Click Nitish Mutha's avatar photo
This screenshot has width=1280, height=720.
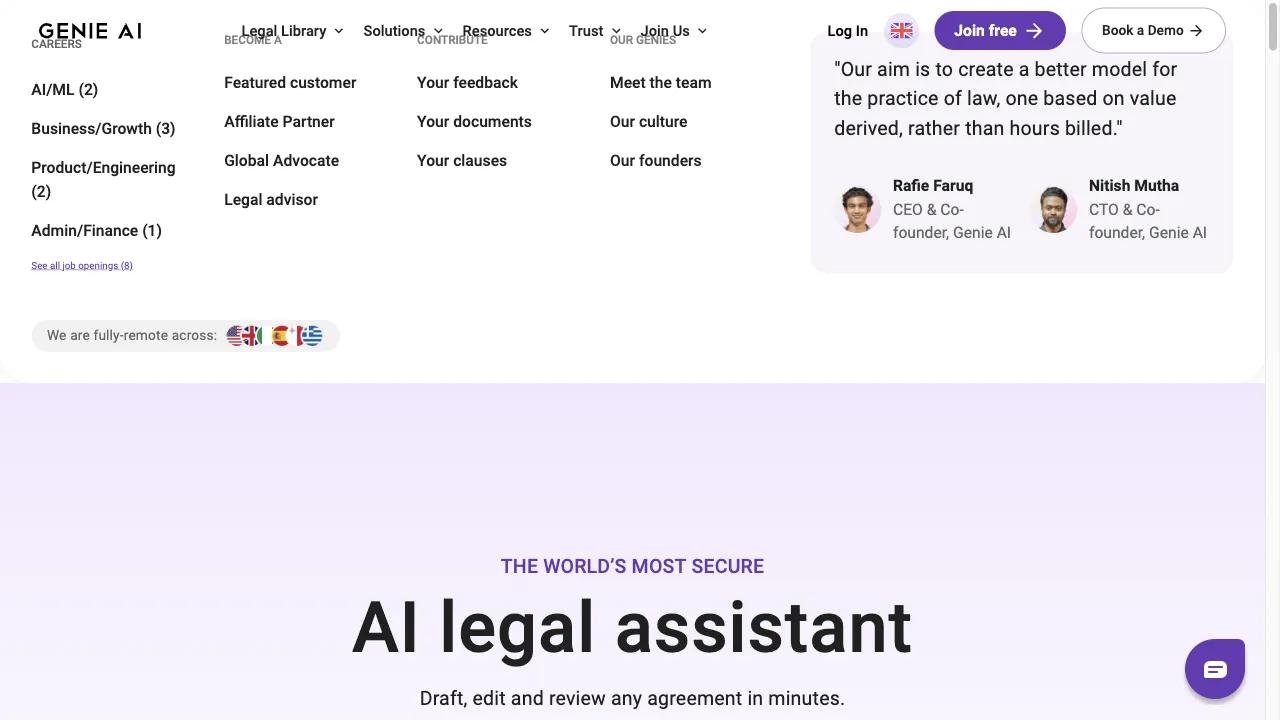1053,209
